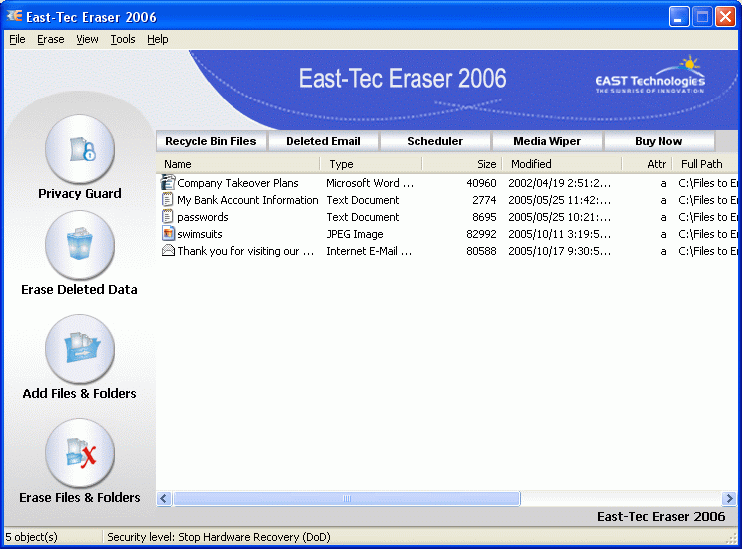Select the My Bank Account Information file name
This screenshot has height=549, width=742.
pyautogui.click(x=247, y=200)
